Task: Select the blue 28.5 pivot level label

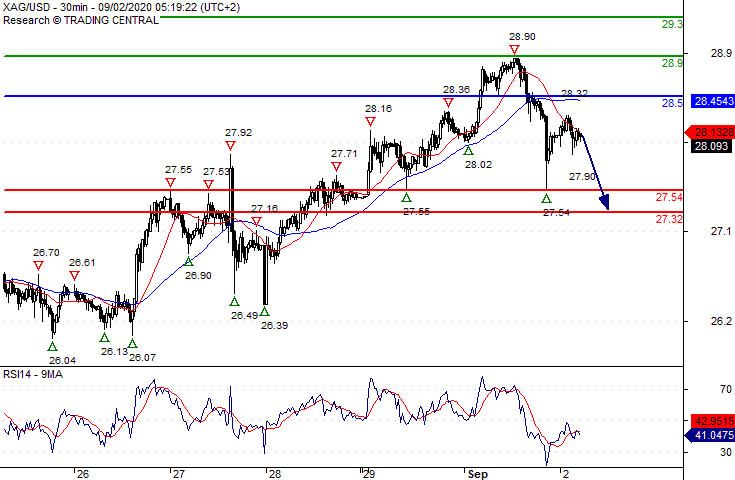Action: click(672, 103)
